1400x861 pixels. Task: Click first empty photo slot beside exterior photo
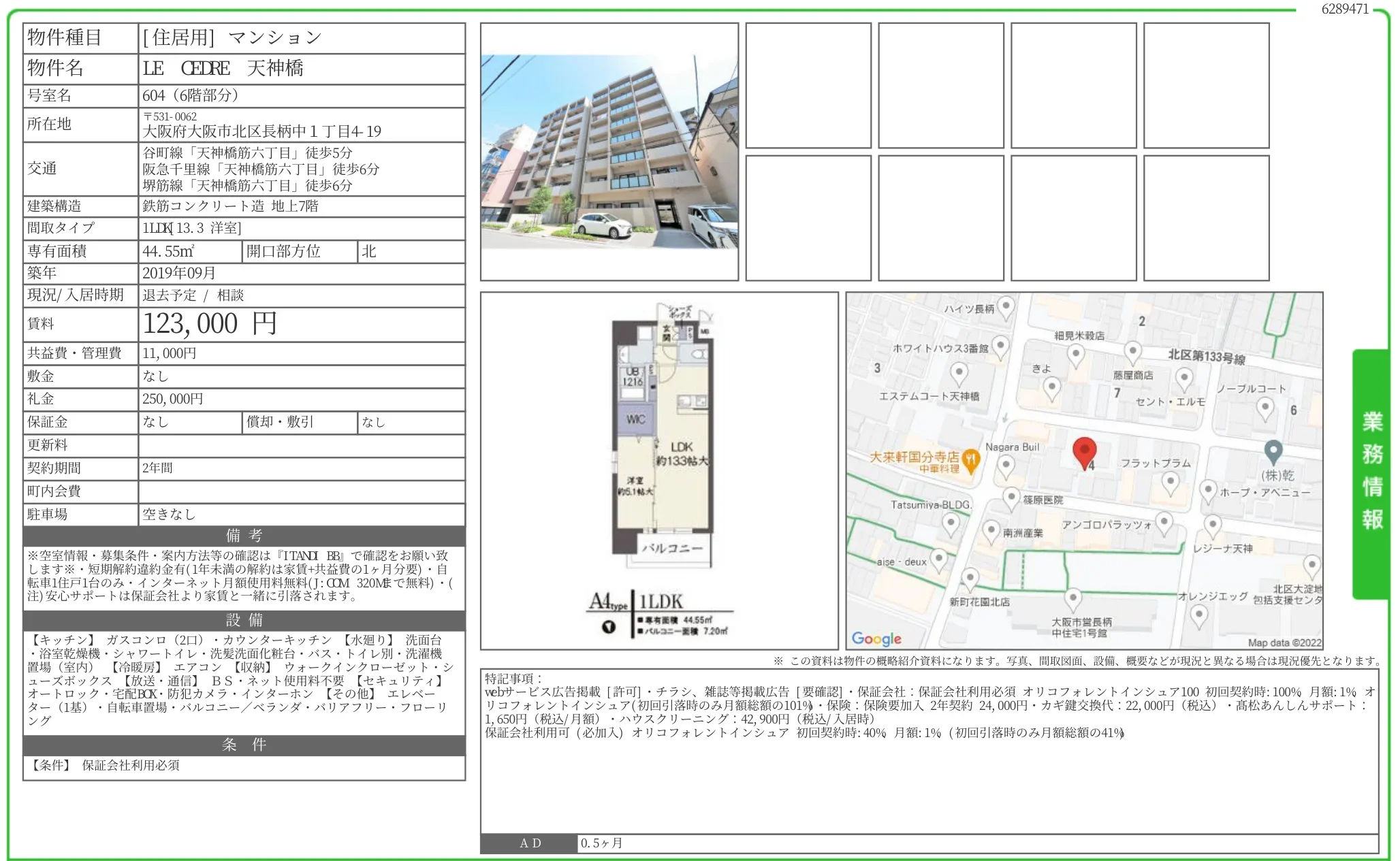point(808,86)
